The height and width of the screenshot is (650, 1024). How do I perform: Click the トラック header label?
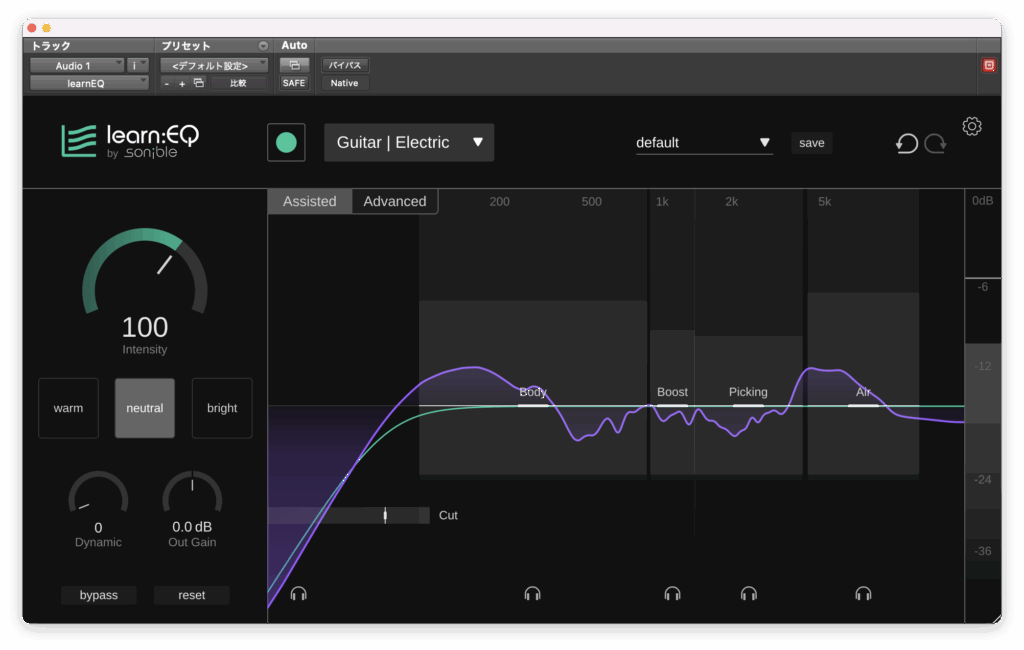(x=51, y=46)
